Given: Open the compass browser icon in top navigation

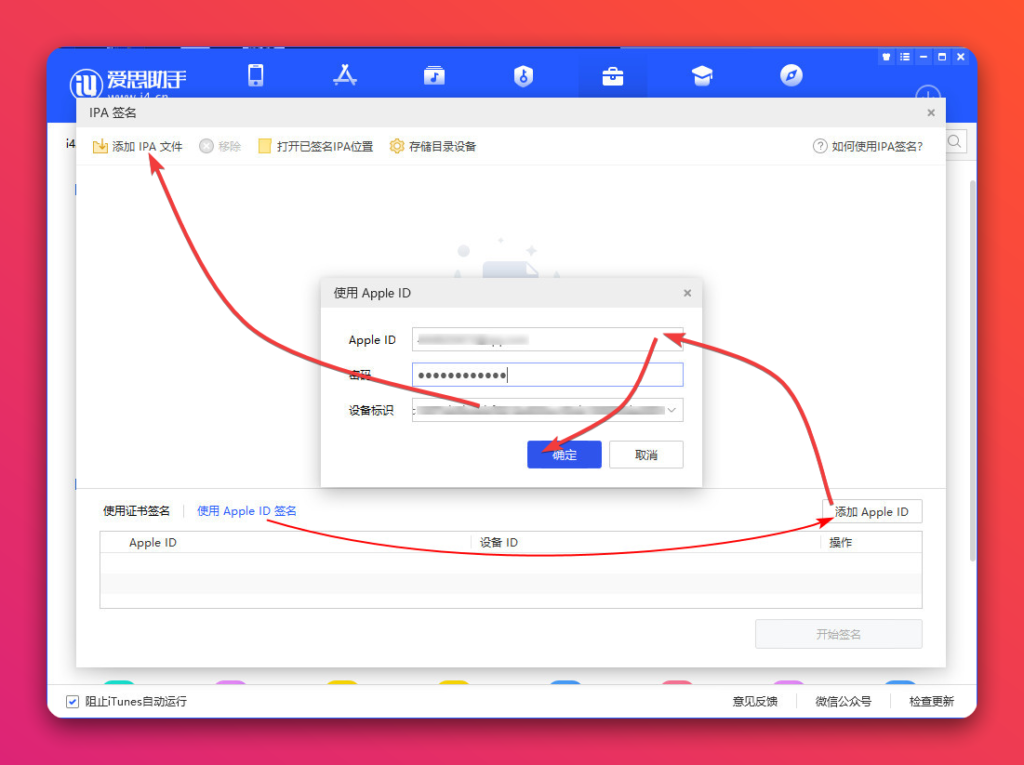Looking at the screenshot, I should tap(791, 76).
